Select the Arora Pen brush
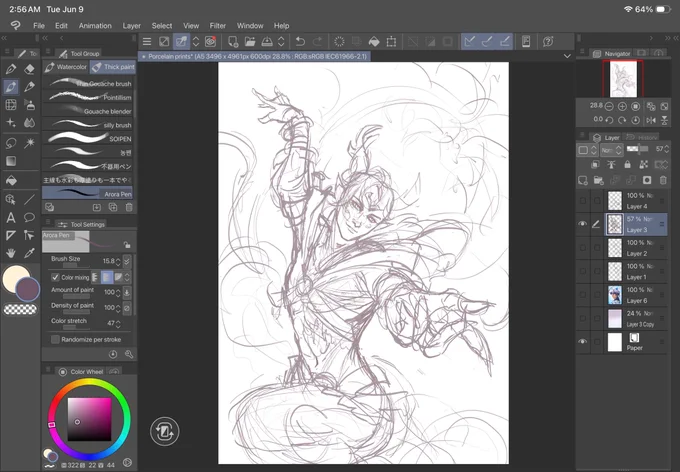 [88, 193]
